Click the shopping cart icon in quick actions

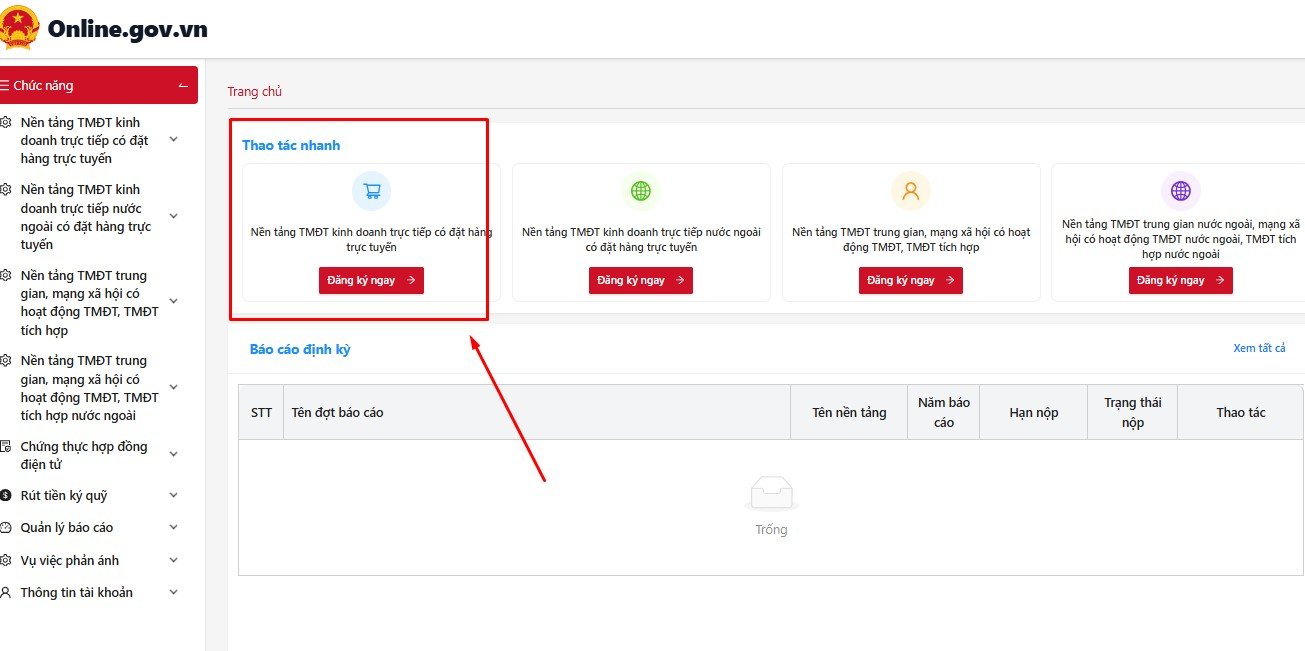371,190
